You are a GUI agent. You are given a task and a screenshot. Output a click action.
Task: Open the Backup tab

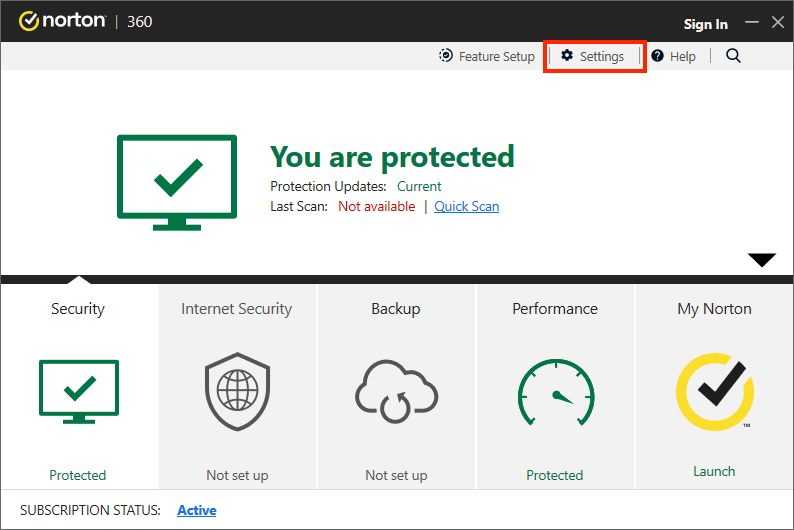[395, 309]
